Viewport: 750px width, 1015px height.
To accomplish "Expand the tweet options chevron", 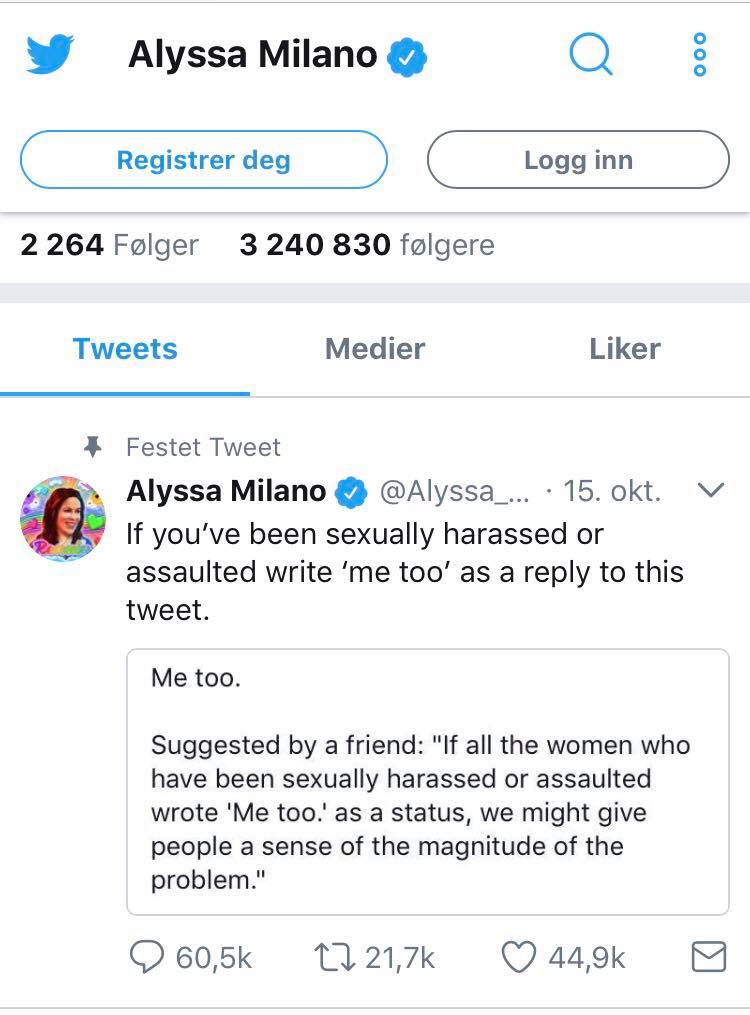I will (708, 490).
